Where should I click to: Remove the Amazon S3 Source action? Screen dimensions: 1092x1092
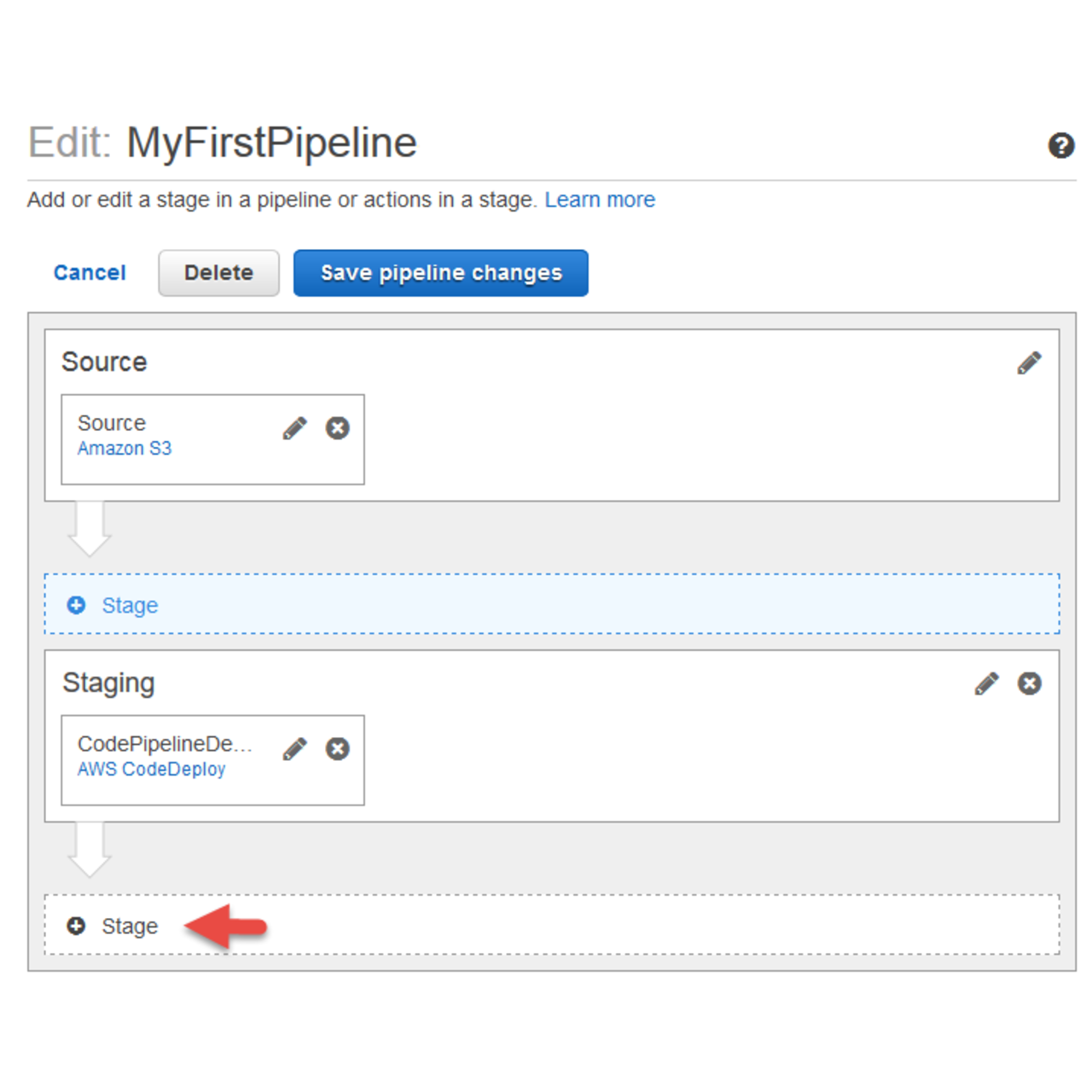(338, 428)
